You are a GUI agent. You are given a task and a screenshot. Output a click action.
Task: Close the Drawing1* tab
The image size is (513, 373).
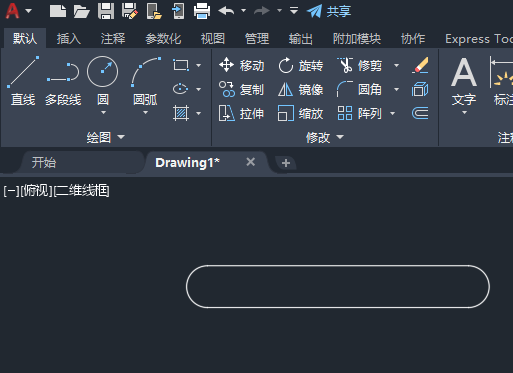(x=251, y=162)
